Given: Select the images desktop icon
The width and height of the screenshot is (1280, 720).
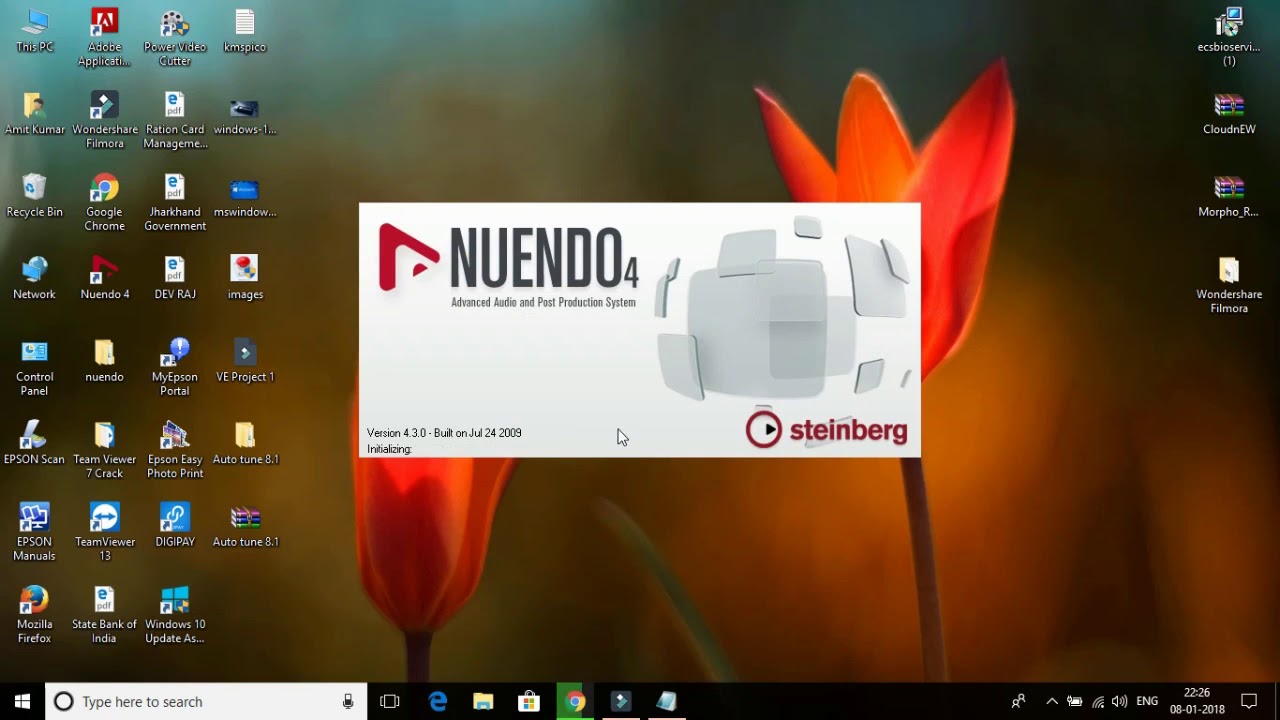Looking at the screenshot, I should [x=245, y=278].
